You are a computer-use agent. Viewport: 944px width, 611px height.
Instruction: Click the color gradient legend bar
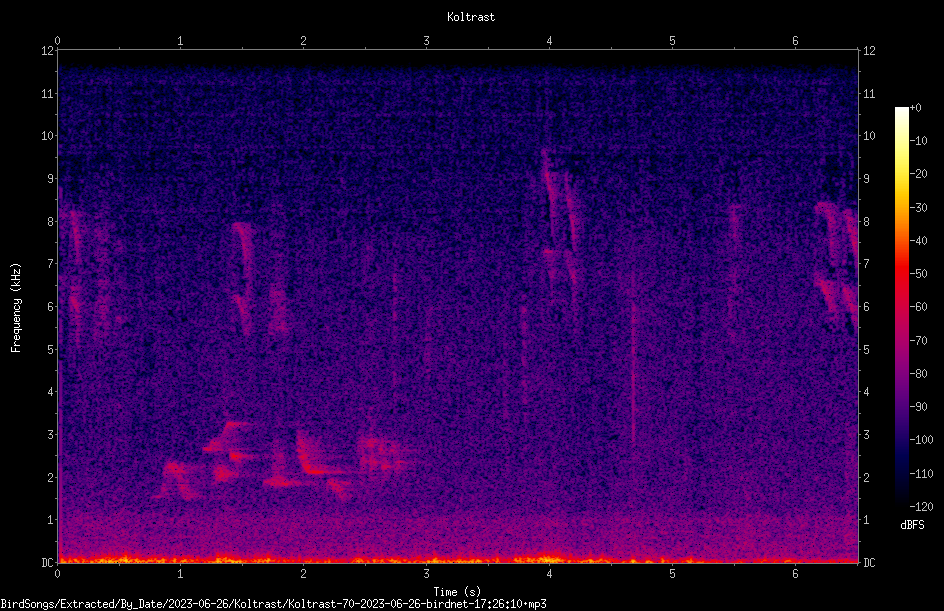coord(901,307)
